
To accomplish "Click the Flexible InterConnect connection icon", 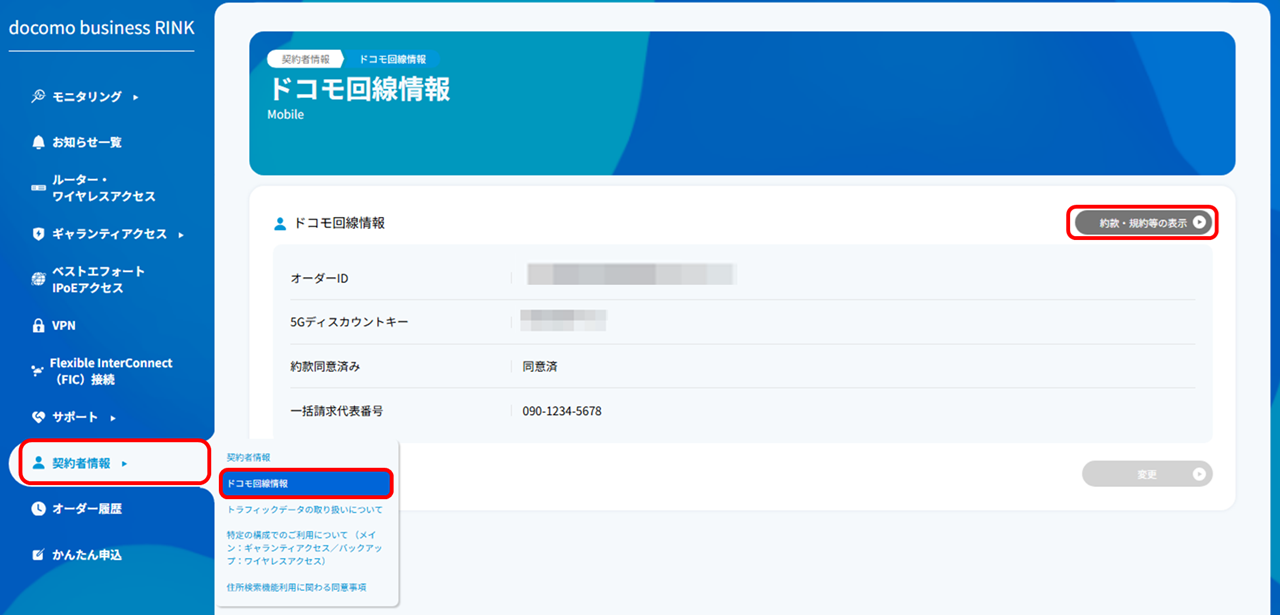I will [x=38, y=371].
